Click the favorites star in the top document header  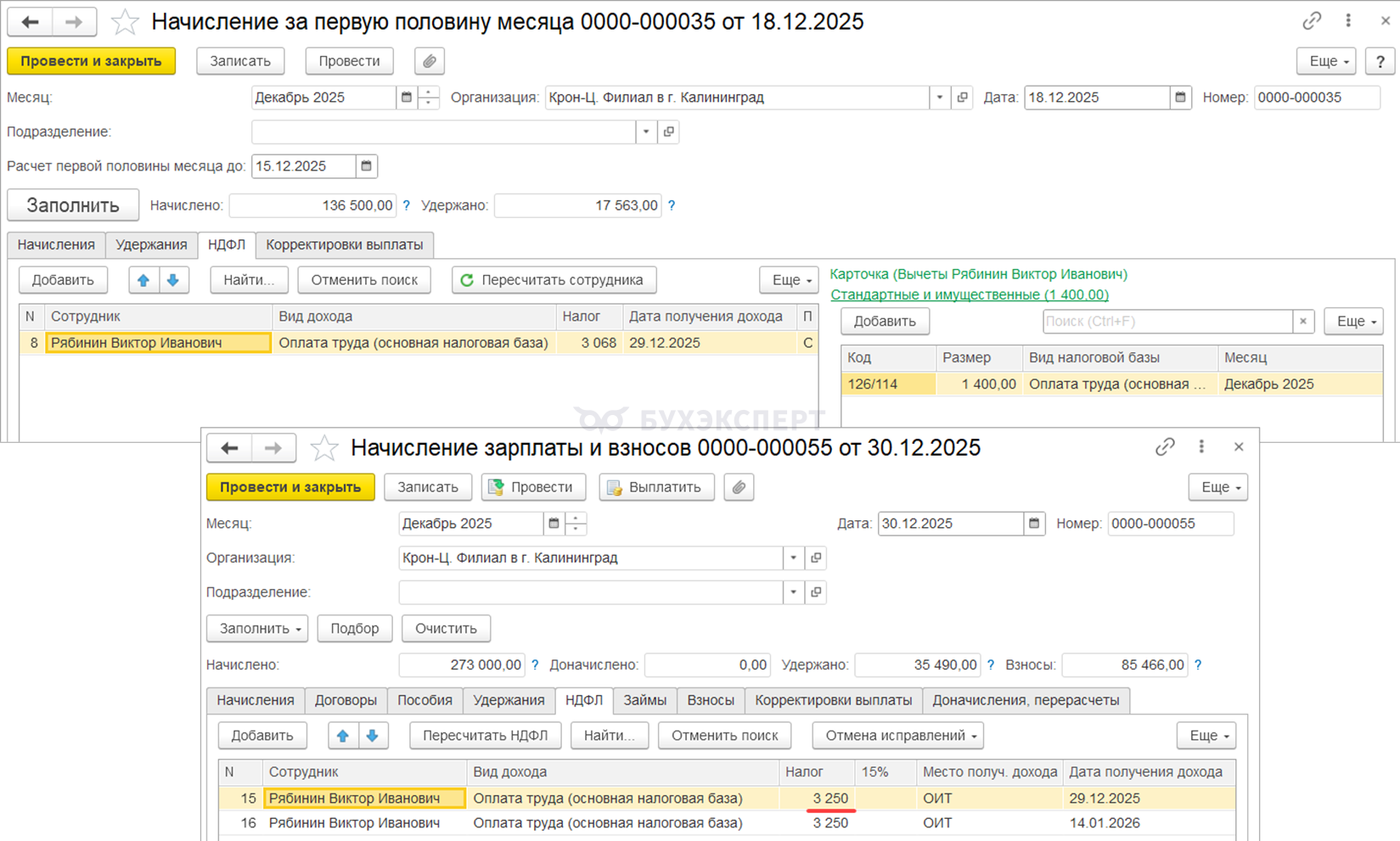click(x=125, y=22)
